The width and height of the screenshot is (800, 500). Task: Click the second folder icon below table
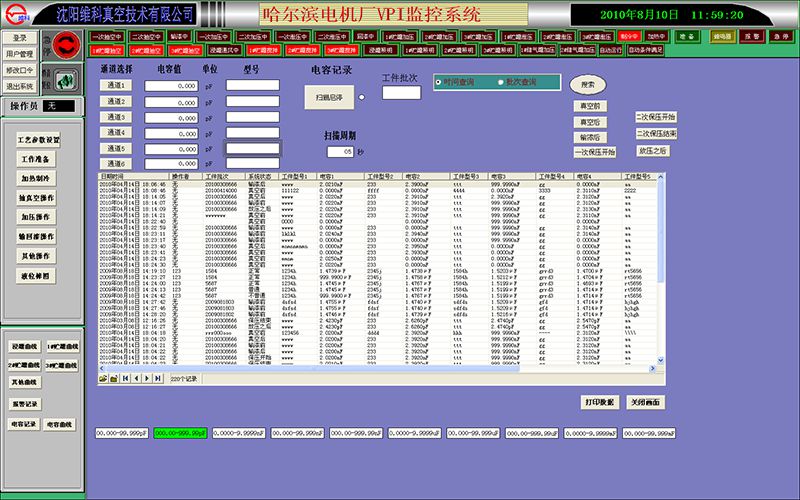[x=112, y=378]
